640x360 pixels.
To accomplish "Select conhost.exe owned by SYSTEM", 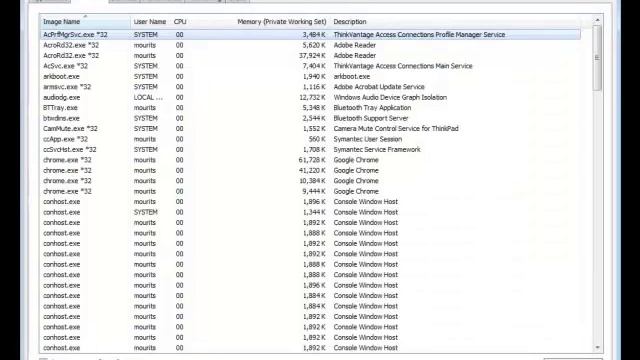I will tap(311, 212).
